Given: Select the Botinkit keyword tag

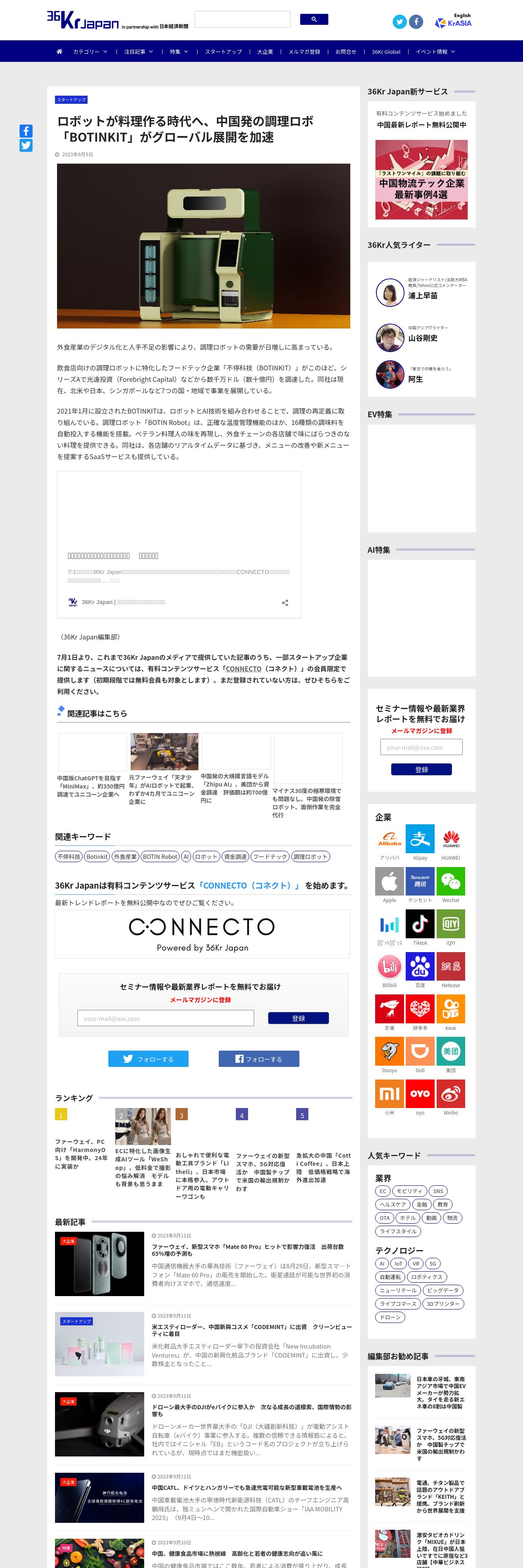Looking at the screenshot, I should pos(97,856).
